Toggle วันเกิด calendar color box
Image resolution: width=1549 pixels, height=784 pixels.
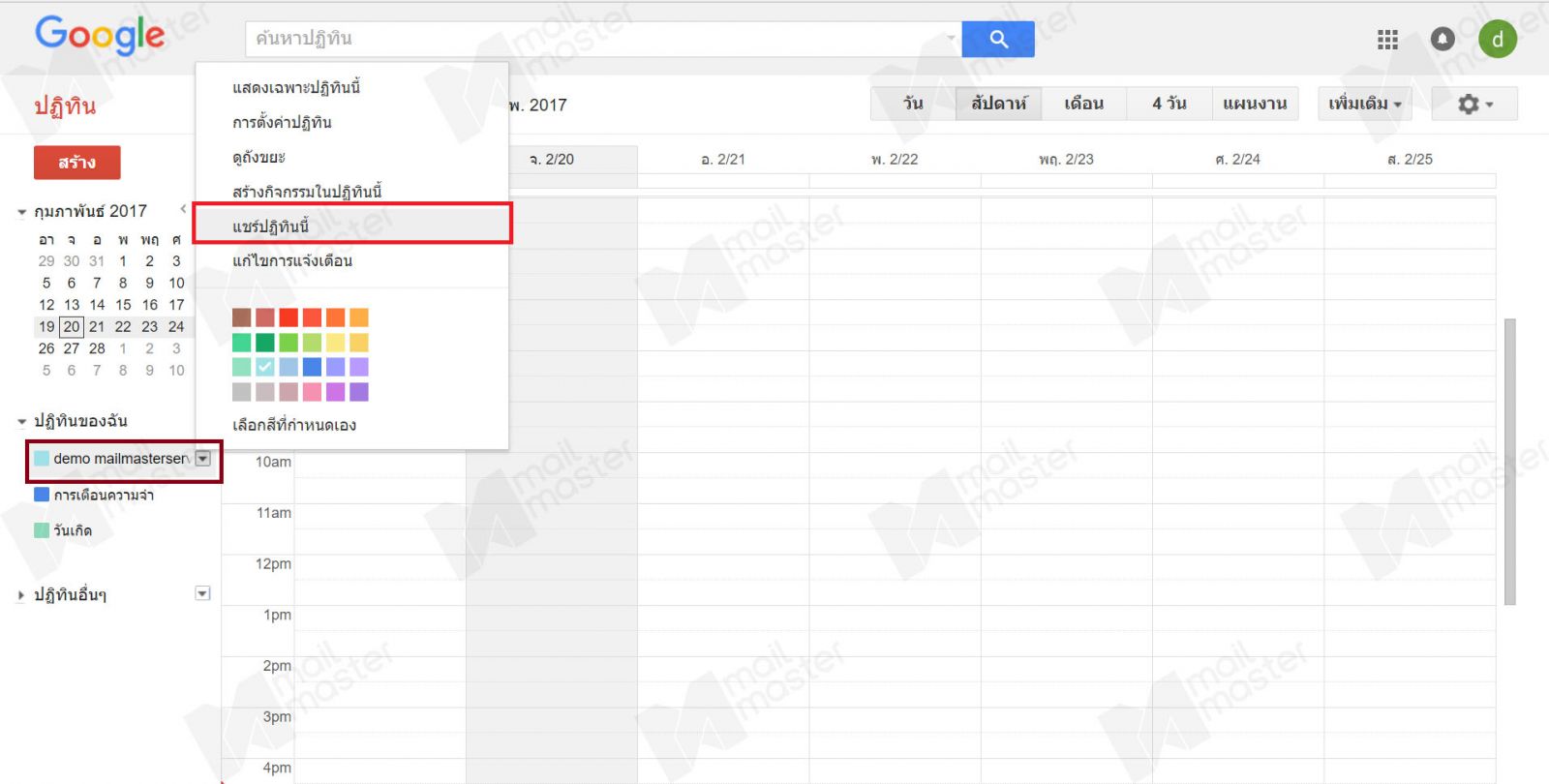pos(42,530)
